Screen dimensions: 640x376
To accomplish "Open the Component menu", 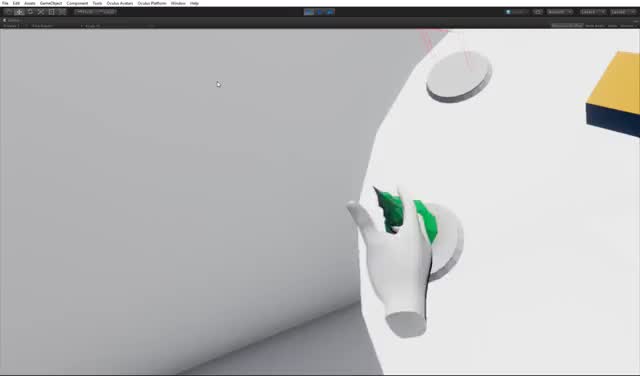I will tap(77, 3).
